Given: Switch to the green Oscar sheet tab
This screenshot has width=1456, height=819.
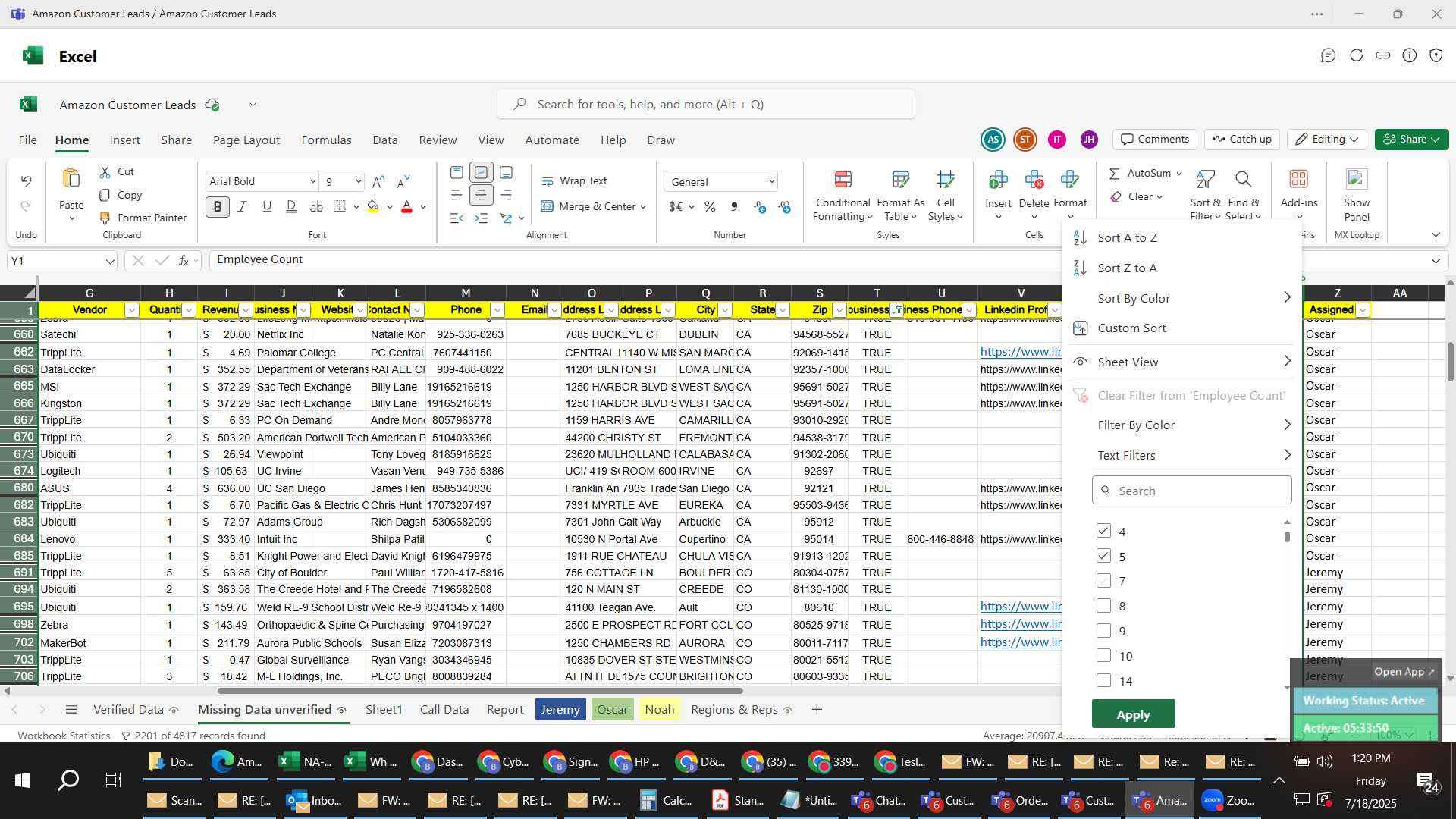Looking at the screenshot, I should coord(612,710).
